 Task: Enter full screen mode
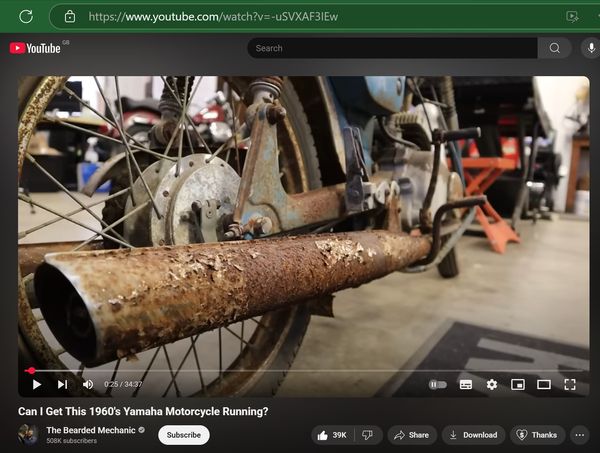570,385
